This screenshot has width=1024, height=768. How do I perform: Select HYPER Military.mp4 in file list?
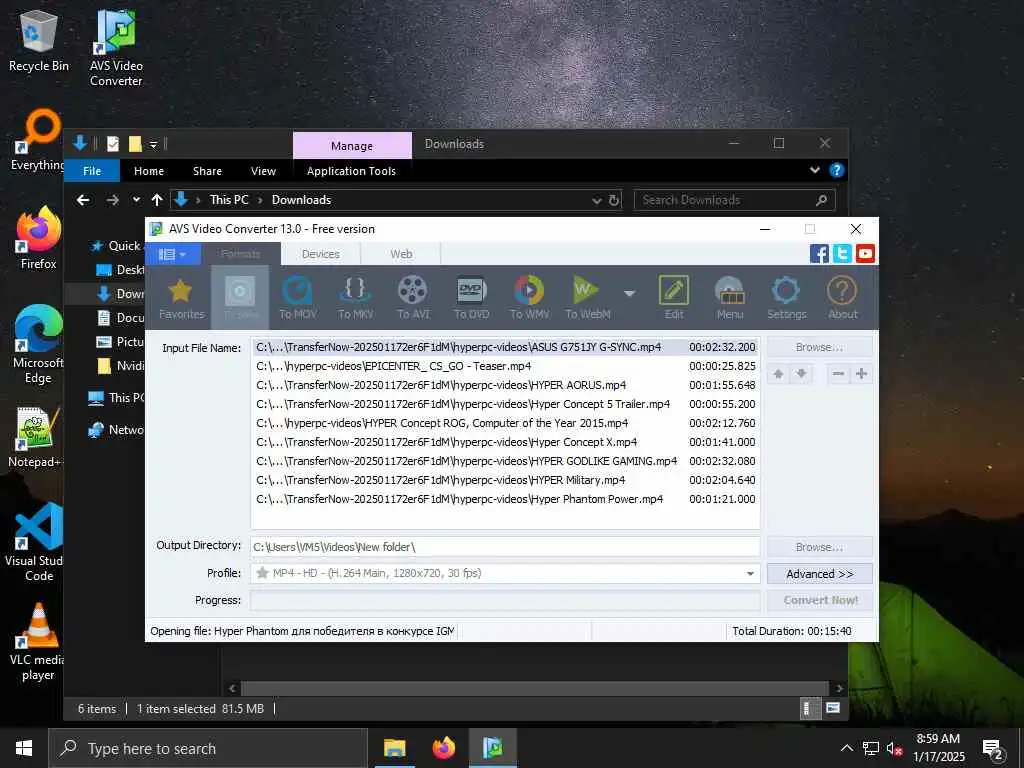point(505,480)
